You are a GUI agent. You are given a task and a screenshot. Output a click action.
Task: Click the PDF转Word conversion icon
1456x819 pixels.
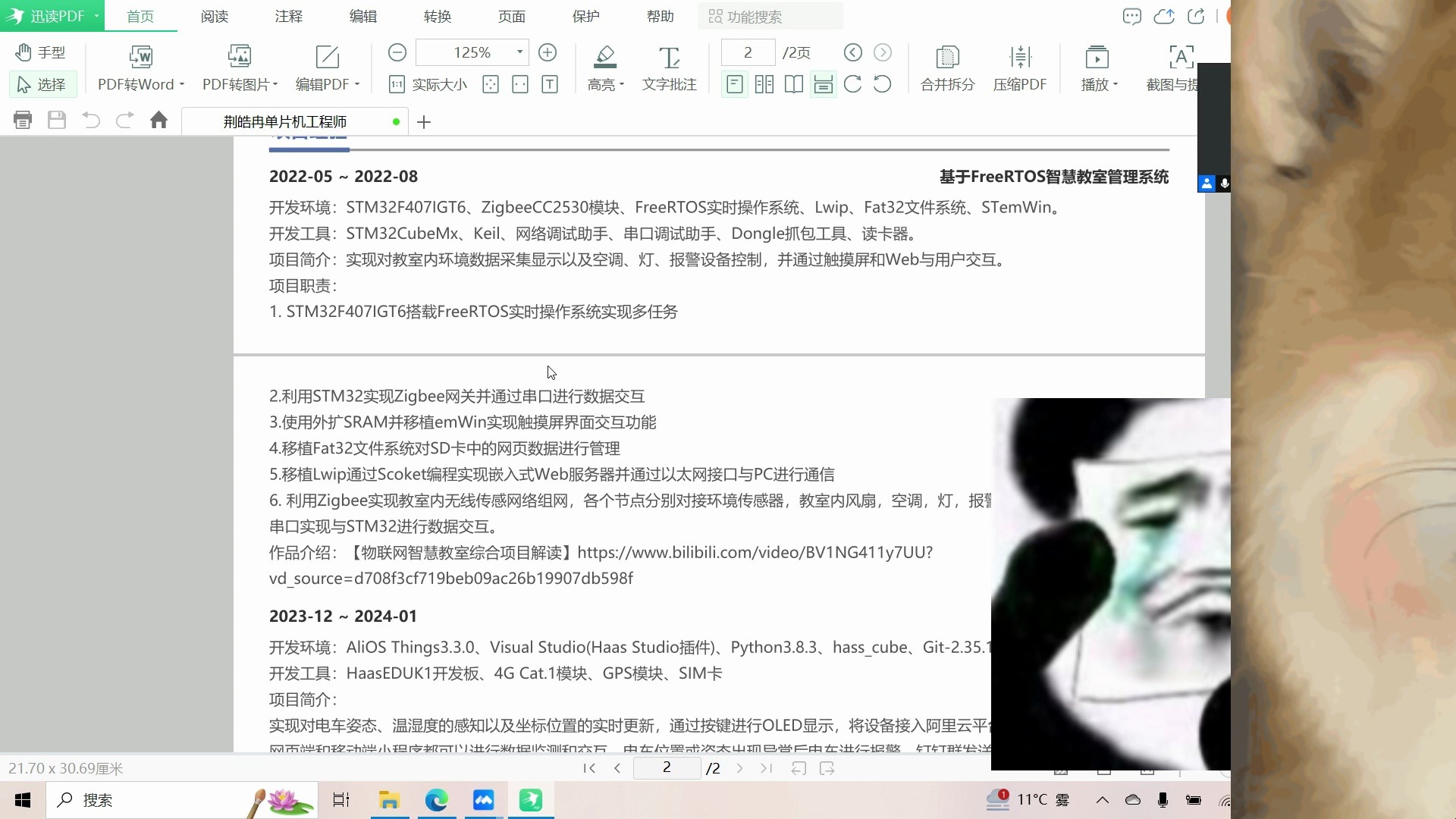[x=140, y=56]
